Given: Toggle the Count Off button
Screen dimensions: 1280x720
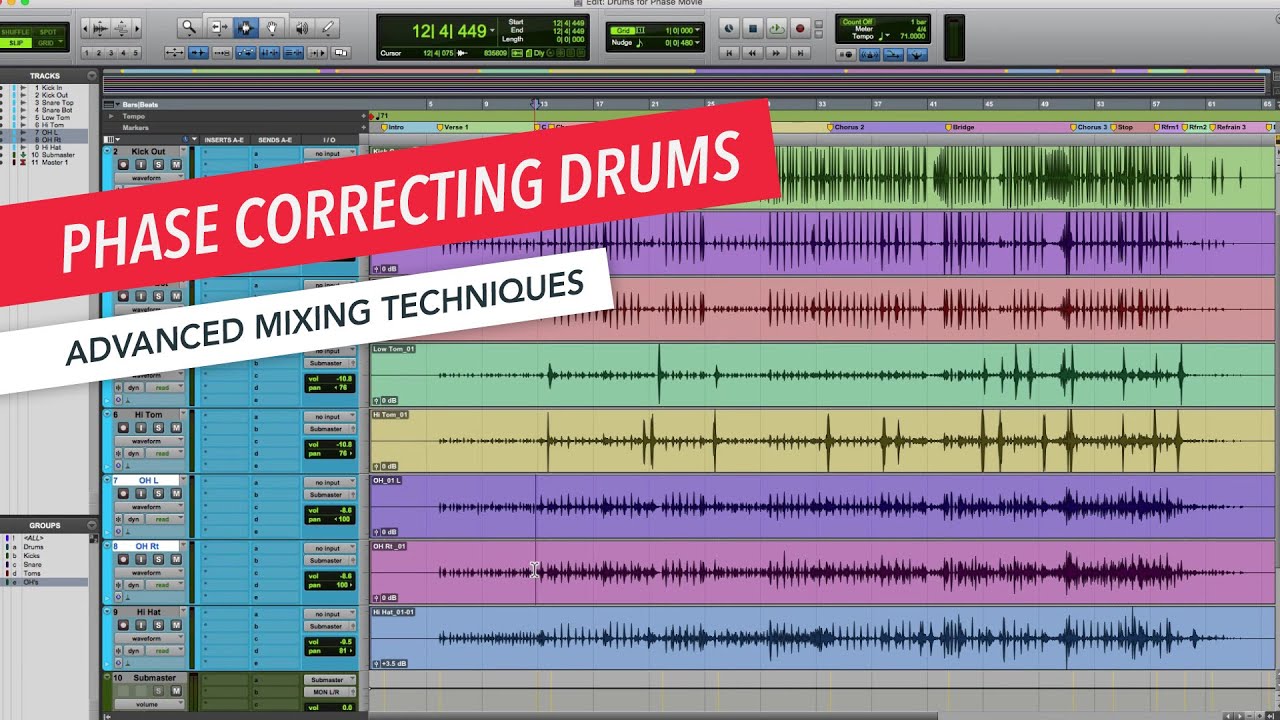Looking at the screenshot, I should tap(858, 22).
